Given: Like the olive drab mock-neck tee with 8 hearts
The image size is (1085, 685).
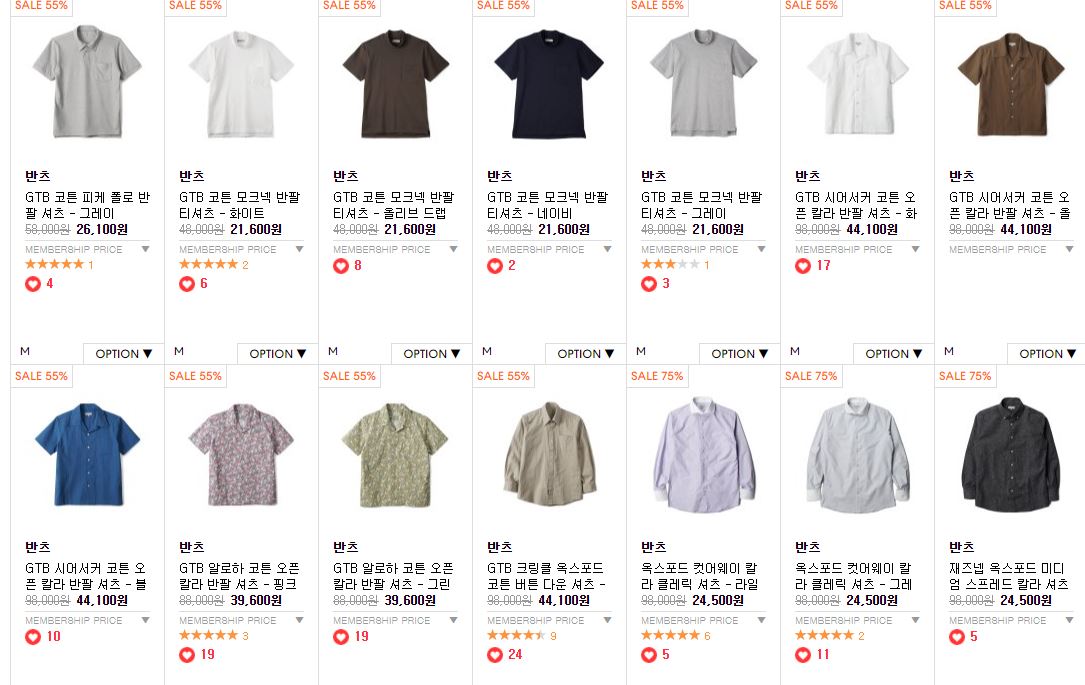Looking at the screenshot, I should coord(341,266).
